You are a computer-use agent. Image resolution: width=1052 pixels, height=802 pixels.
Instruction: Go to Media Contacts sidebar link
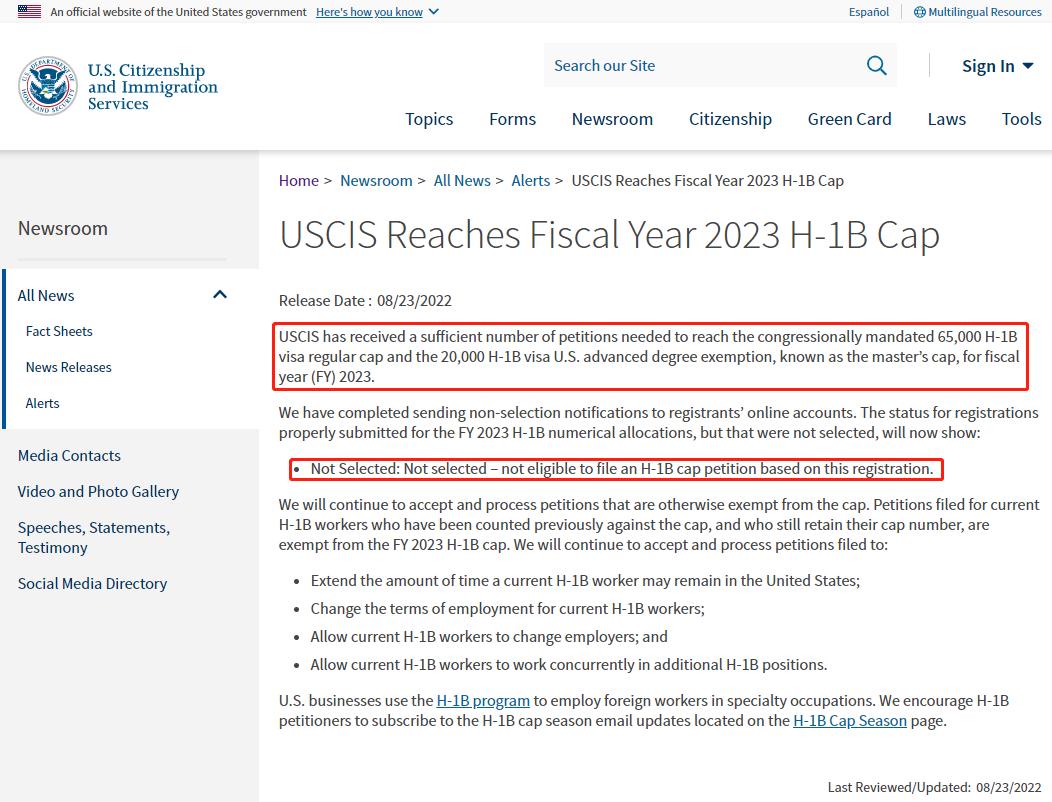click(x=69, y=455)
